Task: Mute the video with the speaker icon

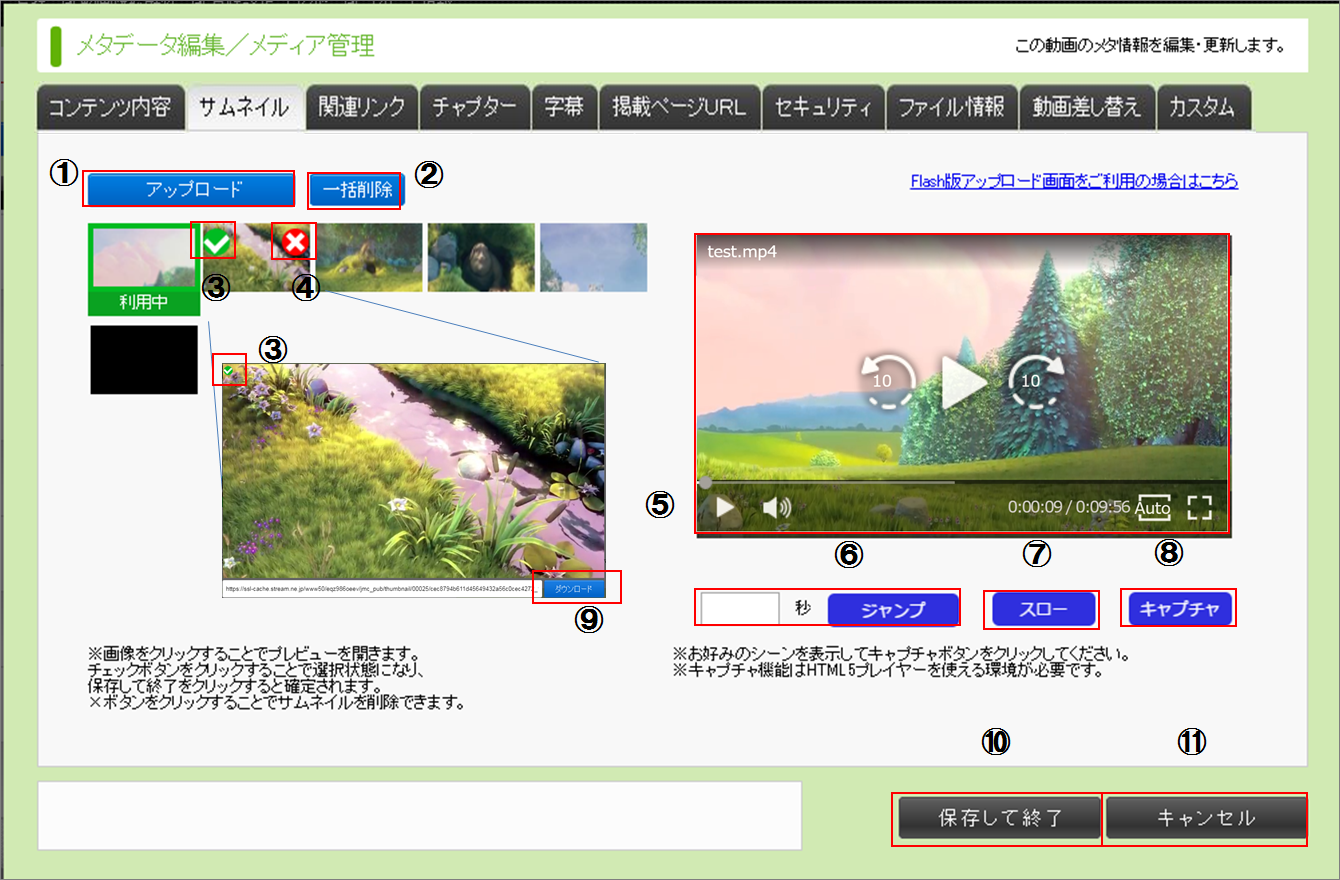Action: click(777, 507)
